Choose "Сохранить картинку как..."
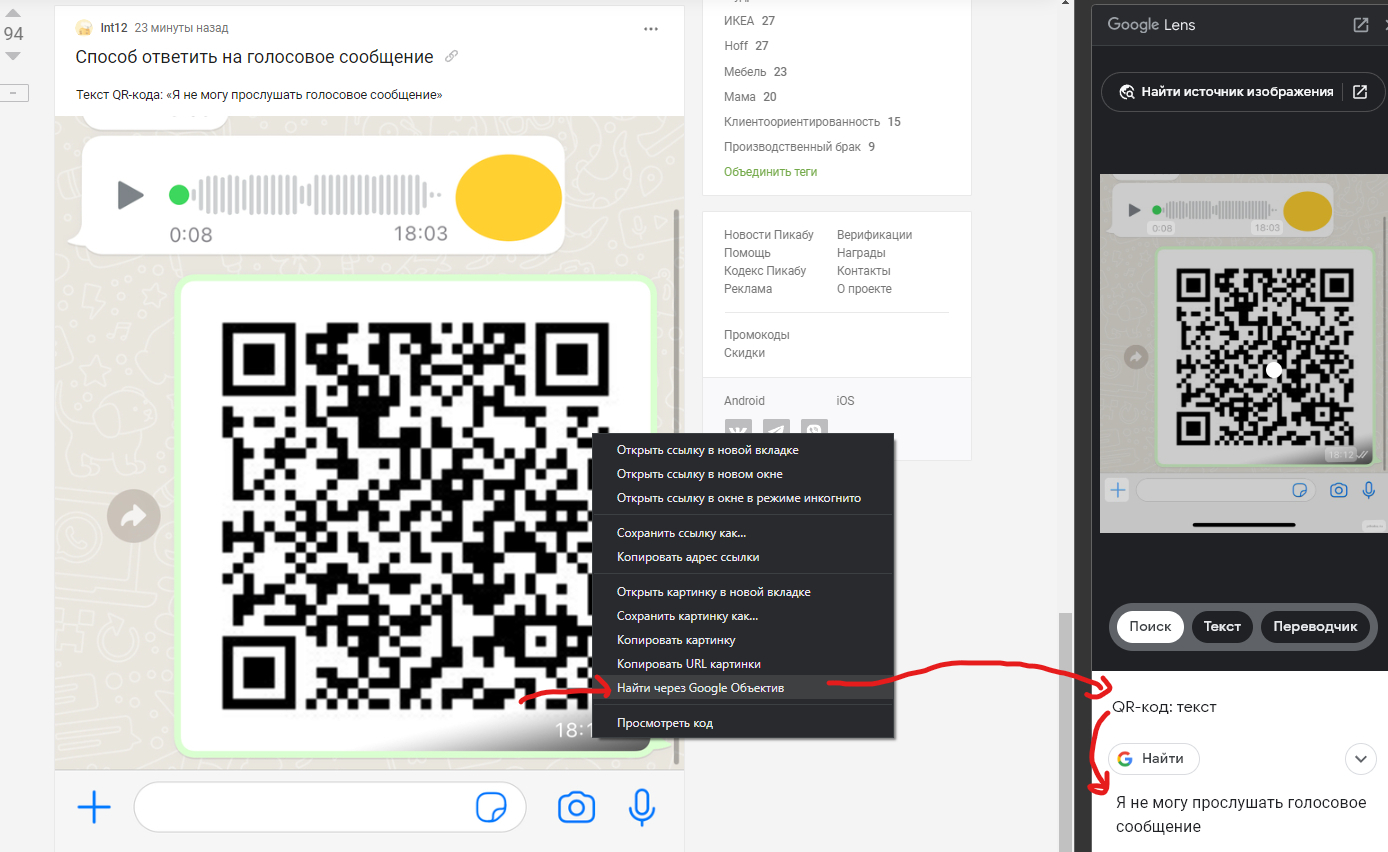Viewport: 1388px width, 852px height. point(742,616)
